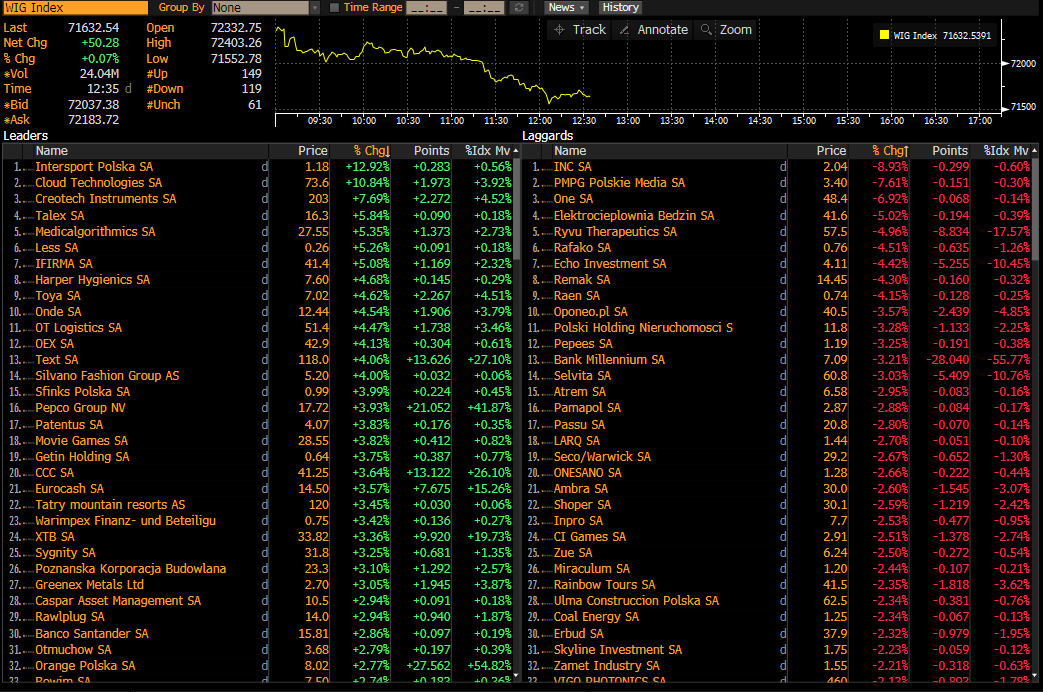
Task: Click the WIG Index ticker input field
Action: pos(75,8)
